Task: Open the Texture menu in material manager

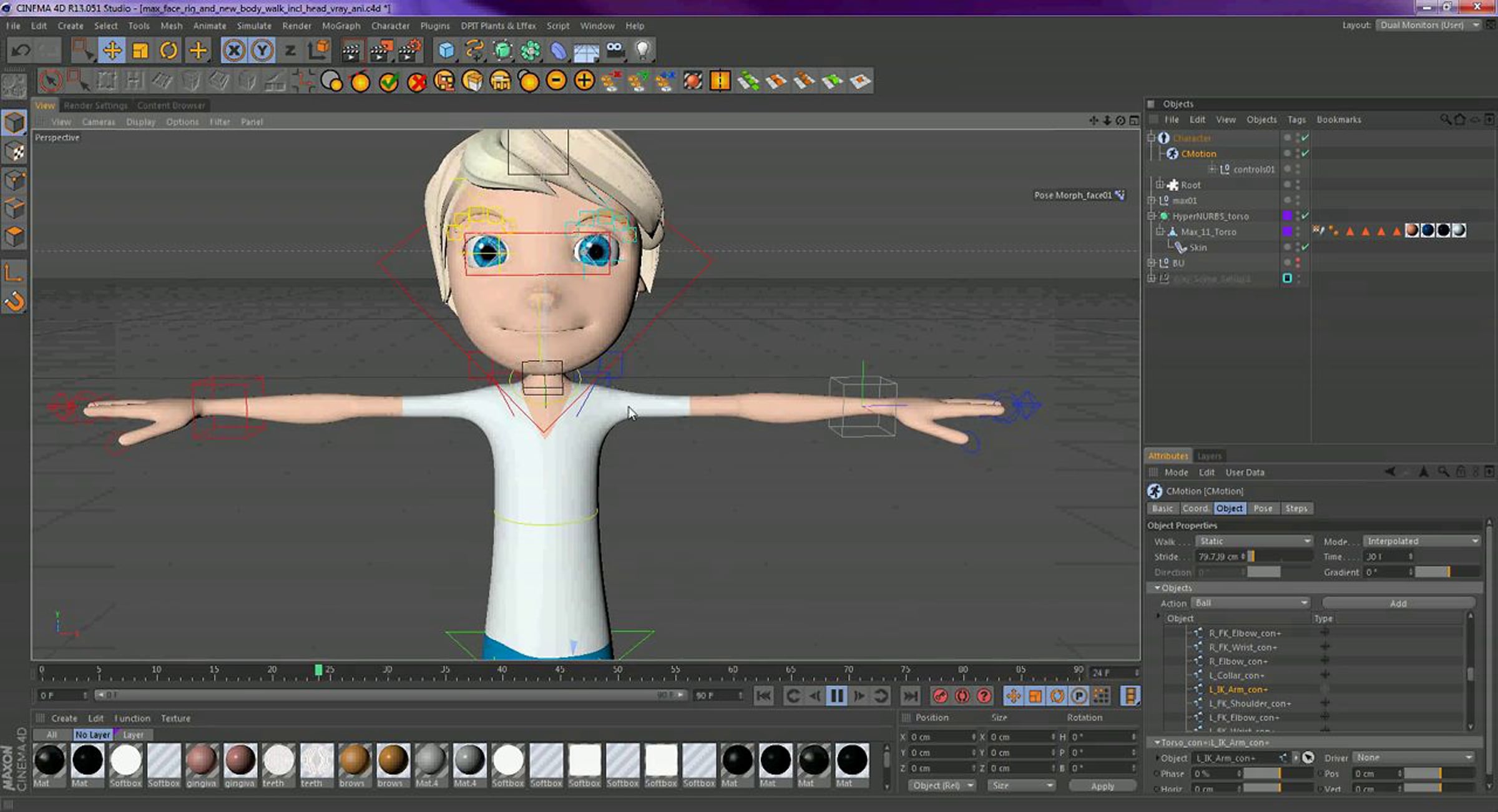Action: (175, 718)
